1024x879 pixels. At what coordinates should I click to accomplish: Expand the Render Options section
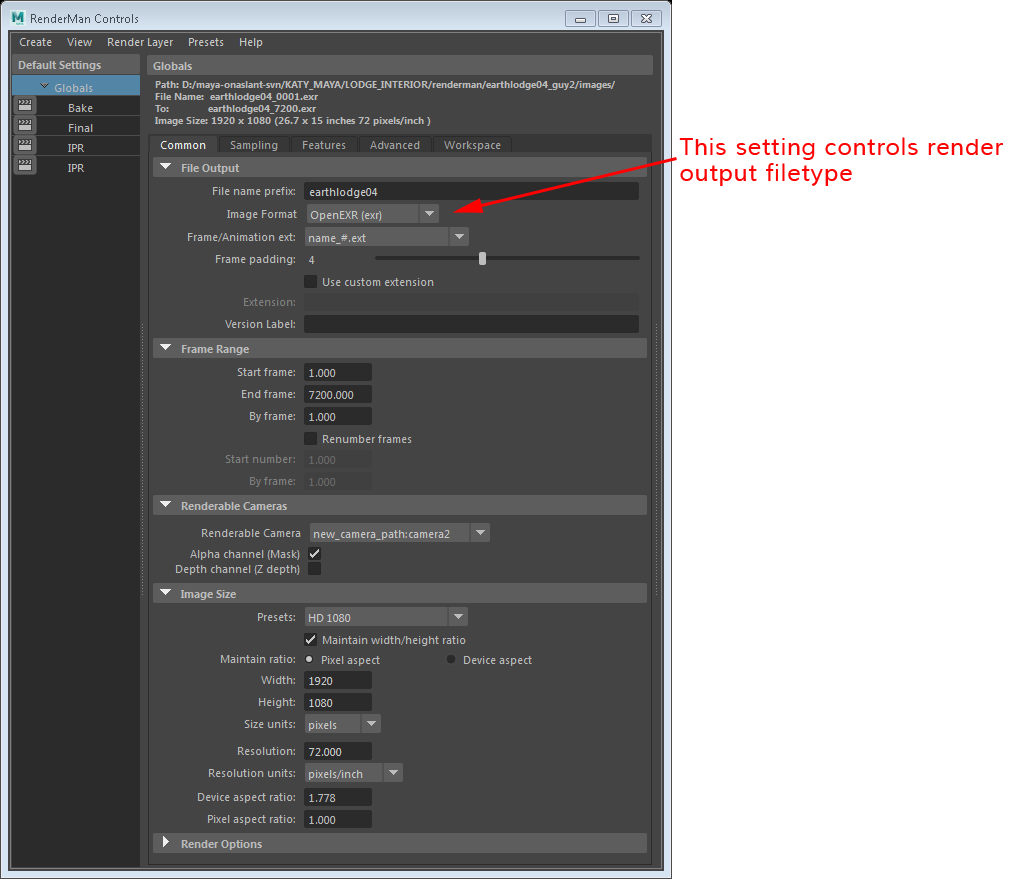166,843
